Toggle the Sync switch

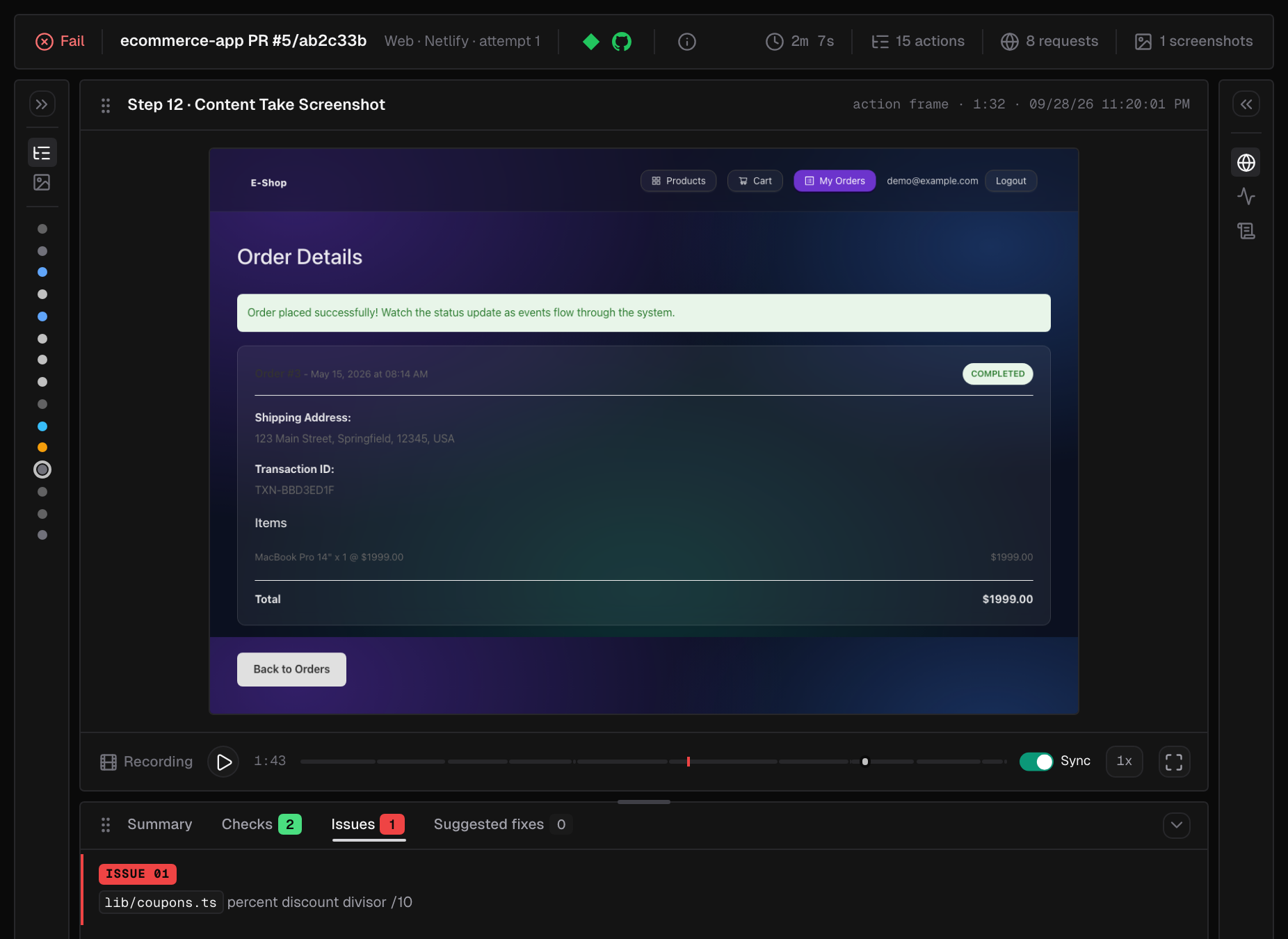pos(1036,762)
